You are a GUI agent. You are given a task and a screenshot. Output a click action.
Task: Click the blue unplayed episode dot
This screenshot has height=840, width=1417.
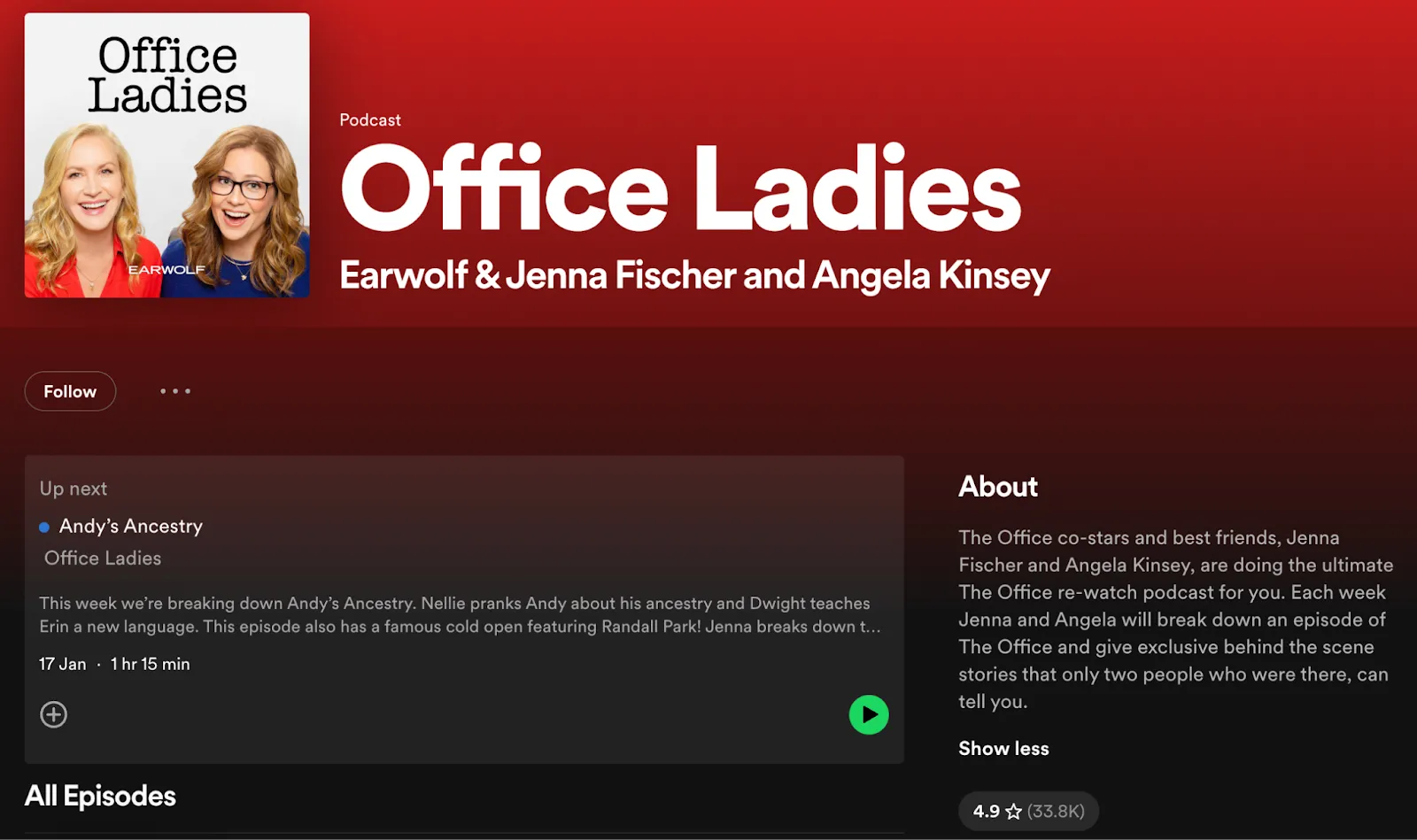coord(44,528)
